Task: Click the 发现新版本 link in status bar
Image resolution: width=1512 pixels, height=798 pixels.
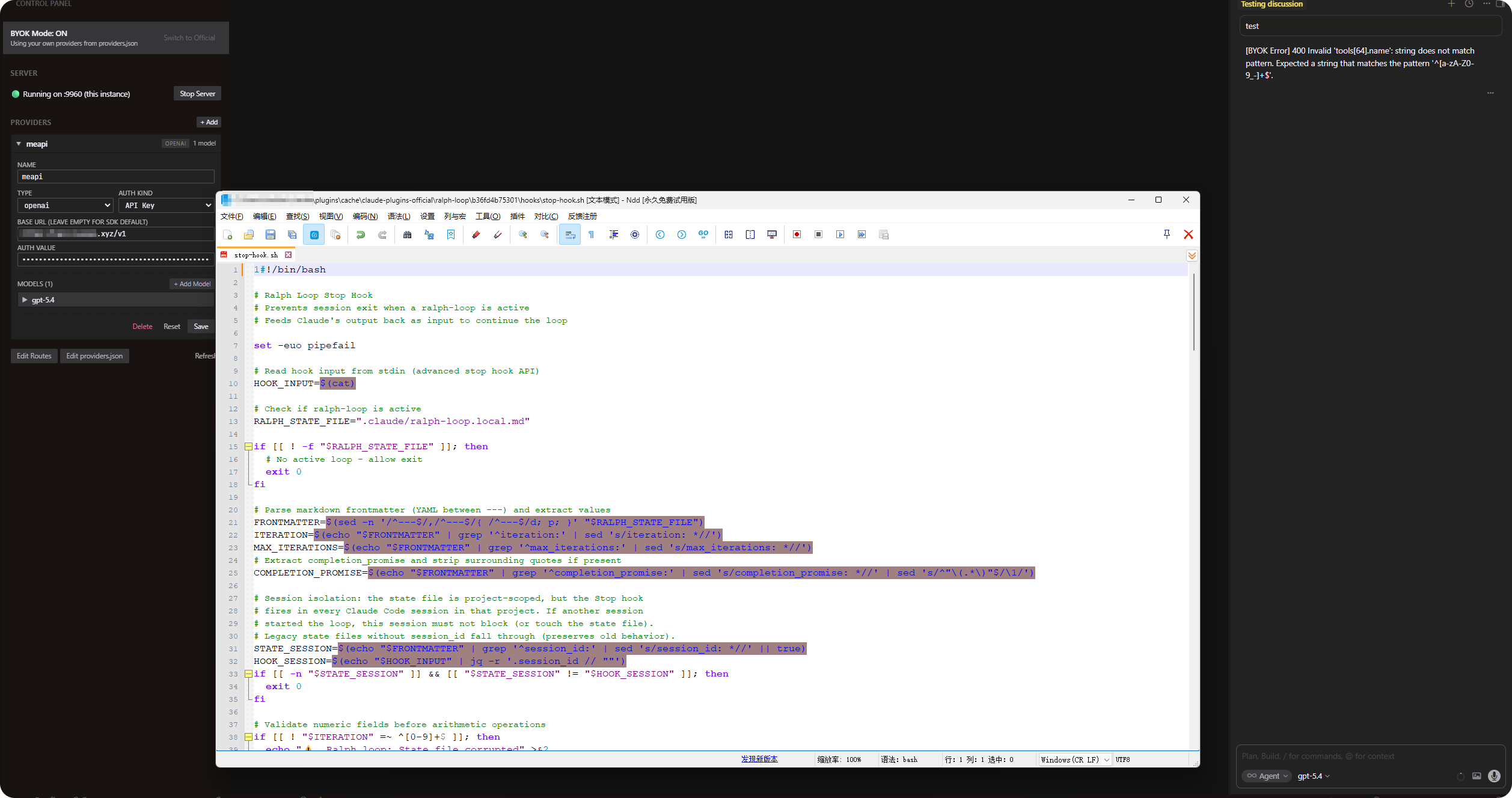Action: (x=759, y=760)
